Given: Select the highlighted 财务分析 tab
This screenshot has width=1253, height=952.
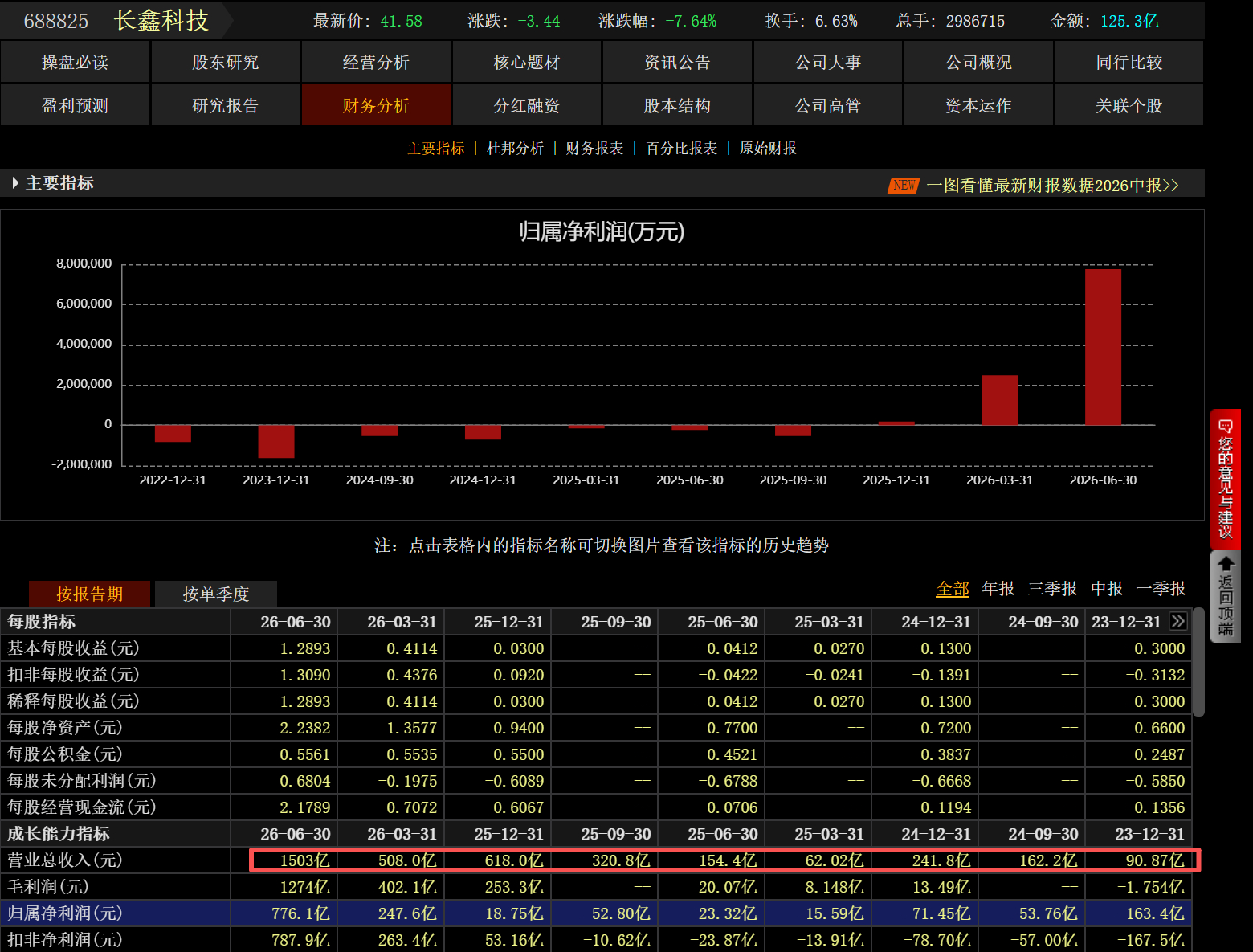Looking at the screenshot, I should pos(376,105).
